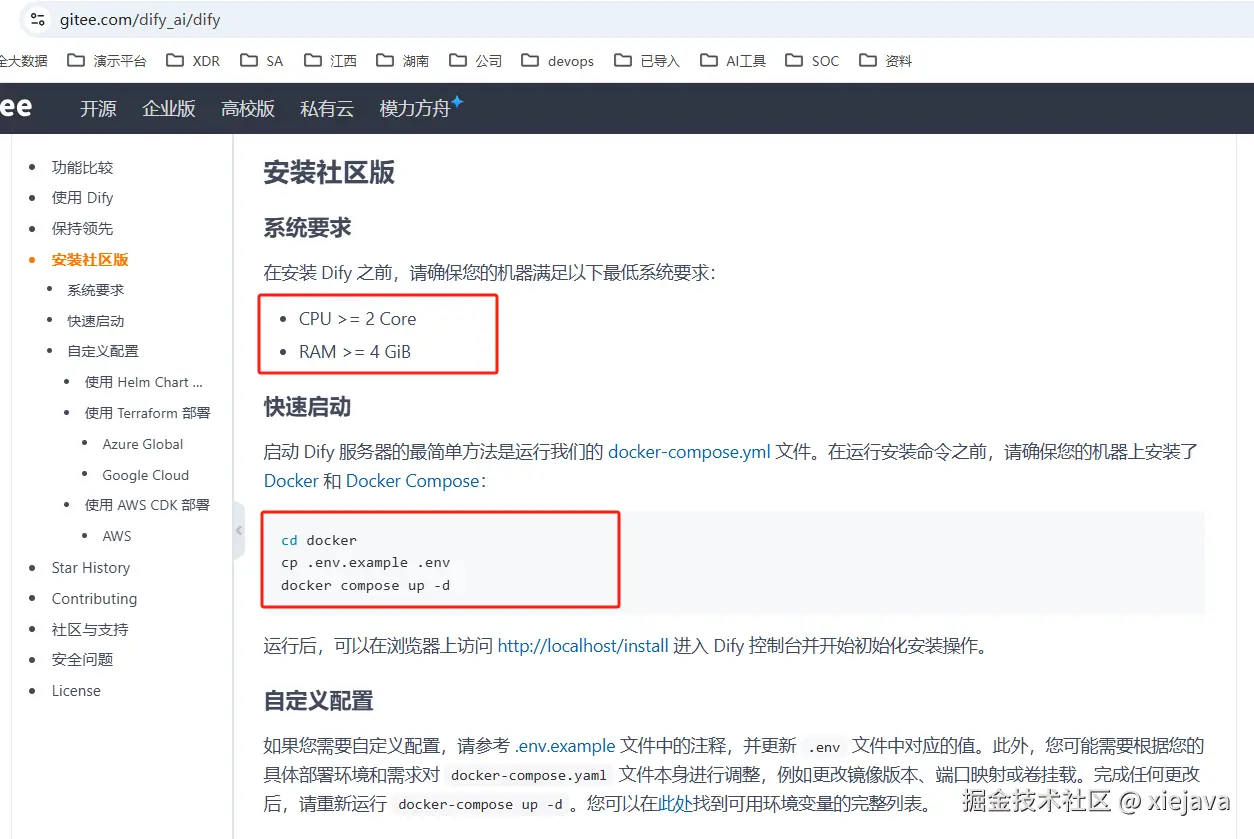Open the AI工具 bookmark folder
The image size is (1254, 839).
tap(733, 61)
